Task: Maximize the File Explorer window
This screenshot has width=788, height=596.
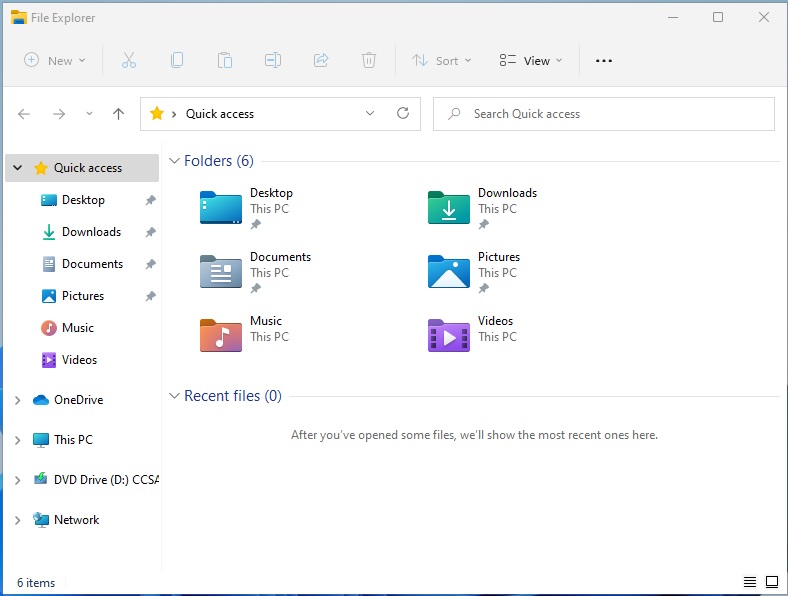Action: point(718,18)
